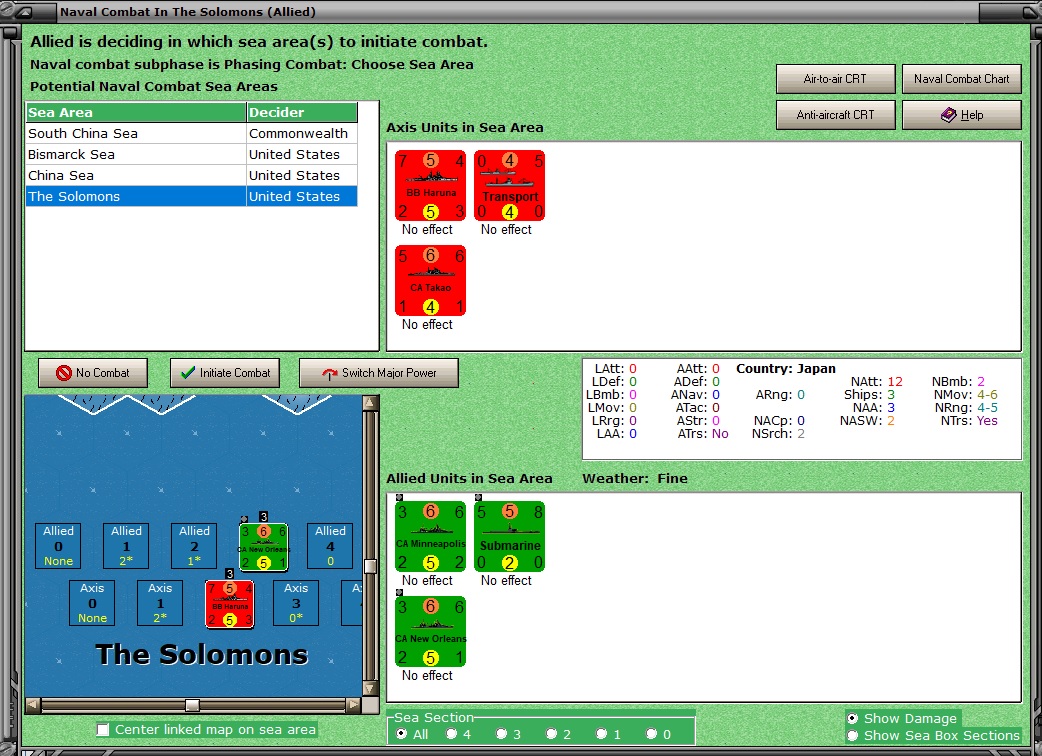The width and height of the screenshot is (1042, 756).
Task: Click the No Combat button
Action: pos(93,373)
